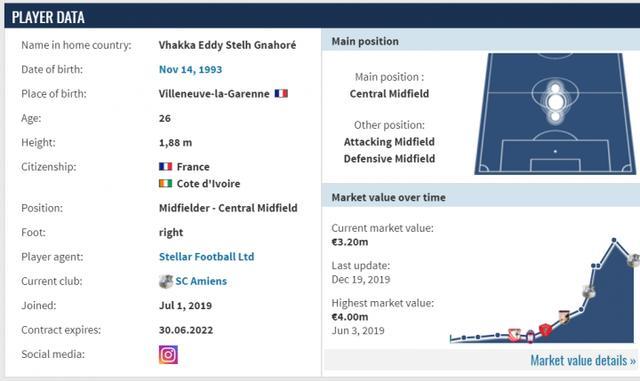Click the red-white striped club crest on chart
This screenshot has width=640, height=381.
point(514,335)
